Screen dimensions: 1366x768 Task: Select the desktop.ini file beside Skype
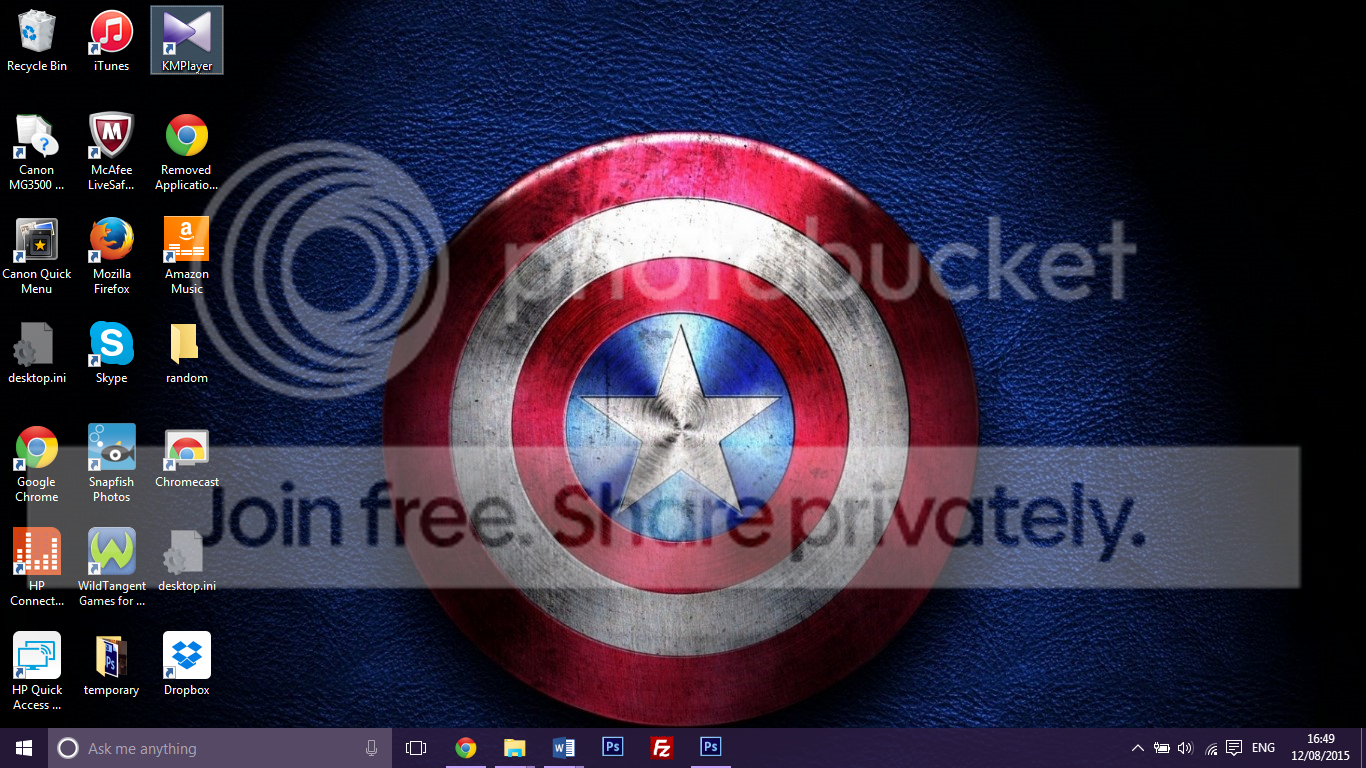(x=37, y=353)
